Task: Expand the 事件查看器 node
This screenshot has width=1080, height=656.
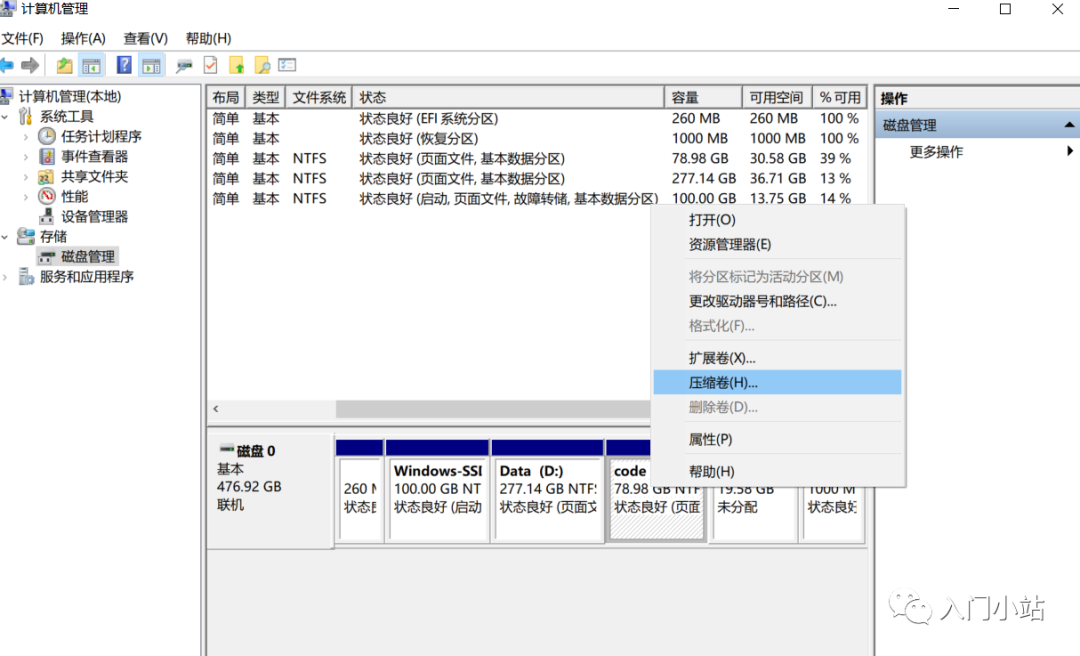Action: click(x=26, y=157)
